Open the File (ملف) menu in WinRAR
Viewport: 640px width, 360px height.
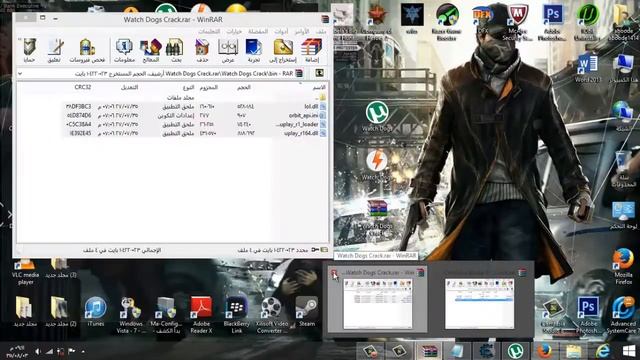coord(321,31)
